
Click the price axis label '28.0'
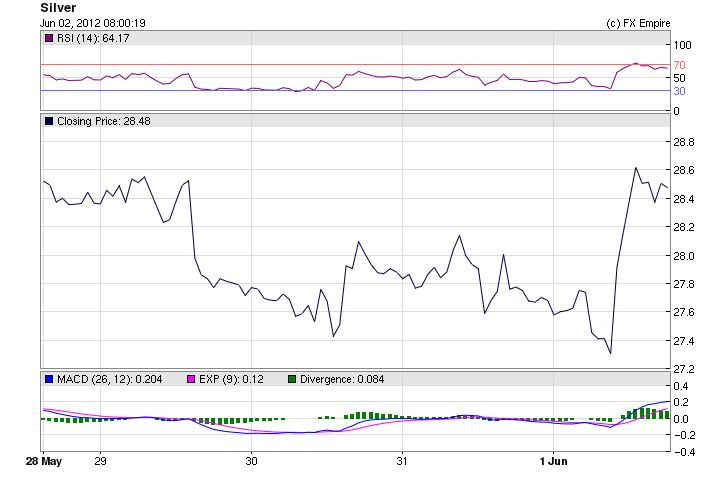click(684, 256)
